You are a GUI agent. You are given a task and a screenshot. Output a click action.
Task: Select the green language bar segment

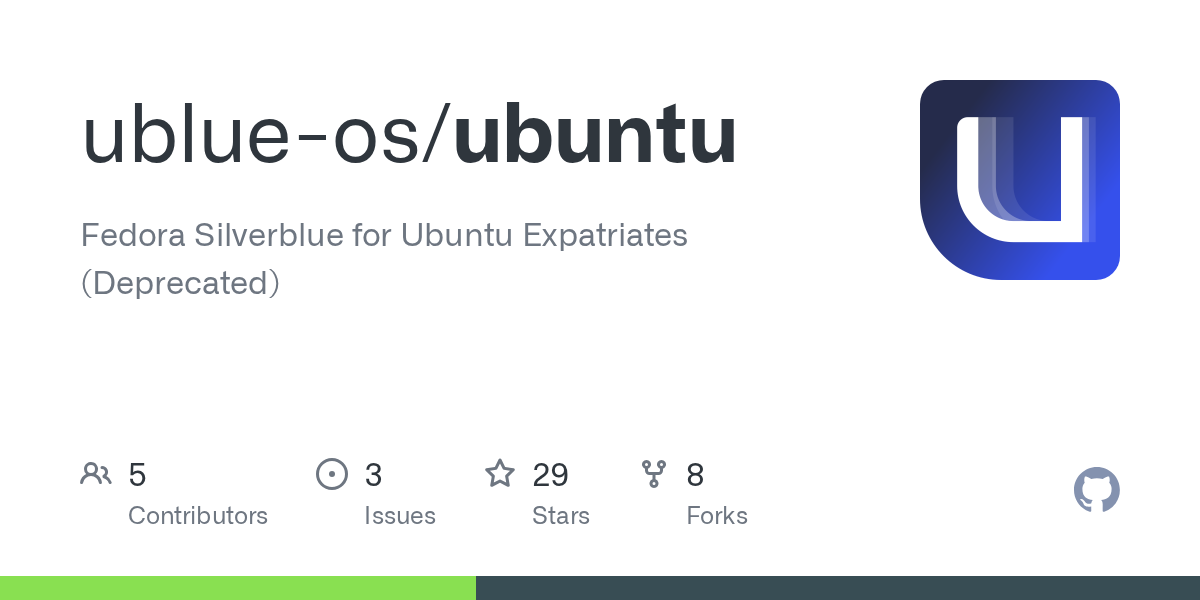click(238, 588)
